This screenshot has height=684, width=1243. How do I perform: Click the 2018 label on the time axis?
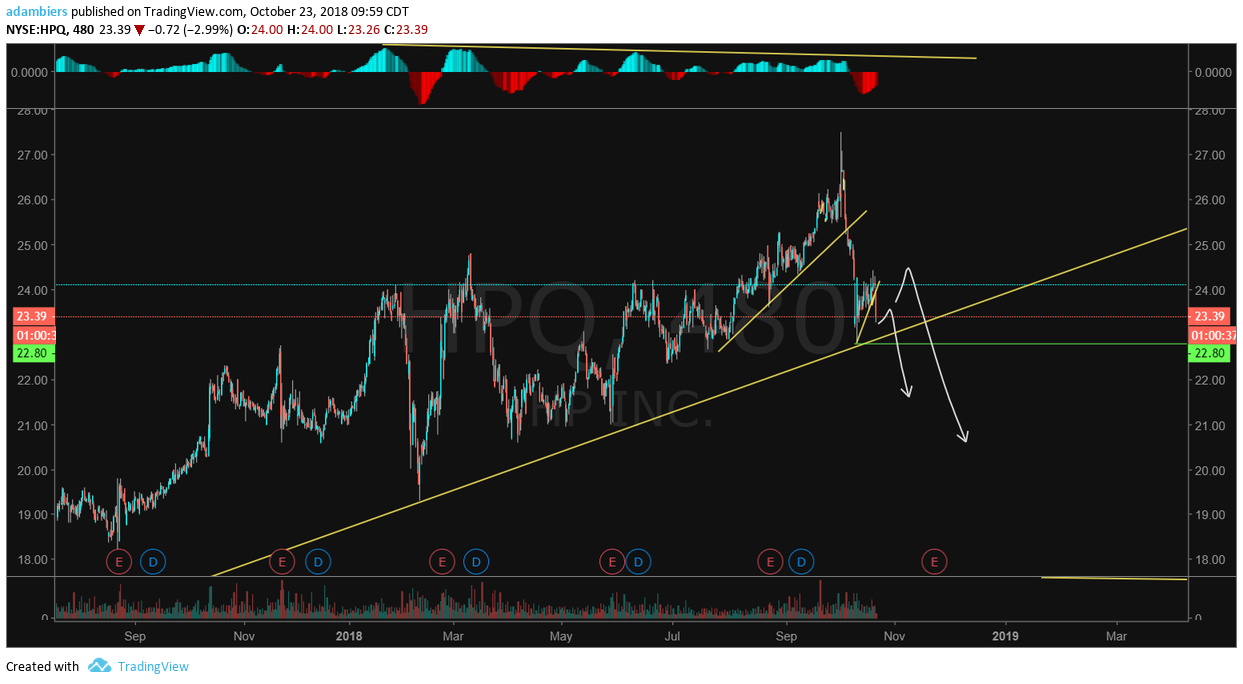[x=349, y=635]
